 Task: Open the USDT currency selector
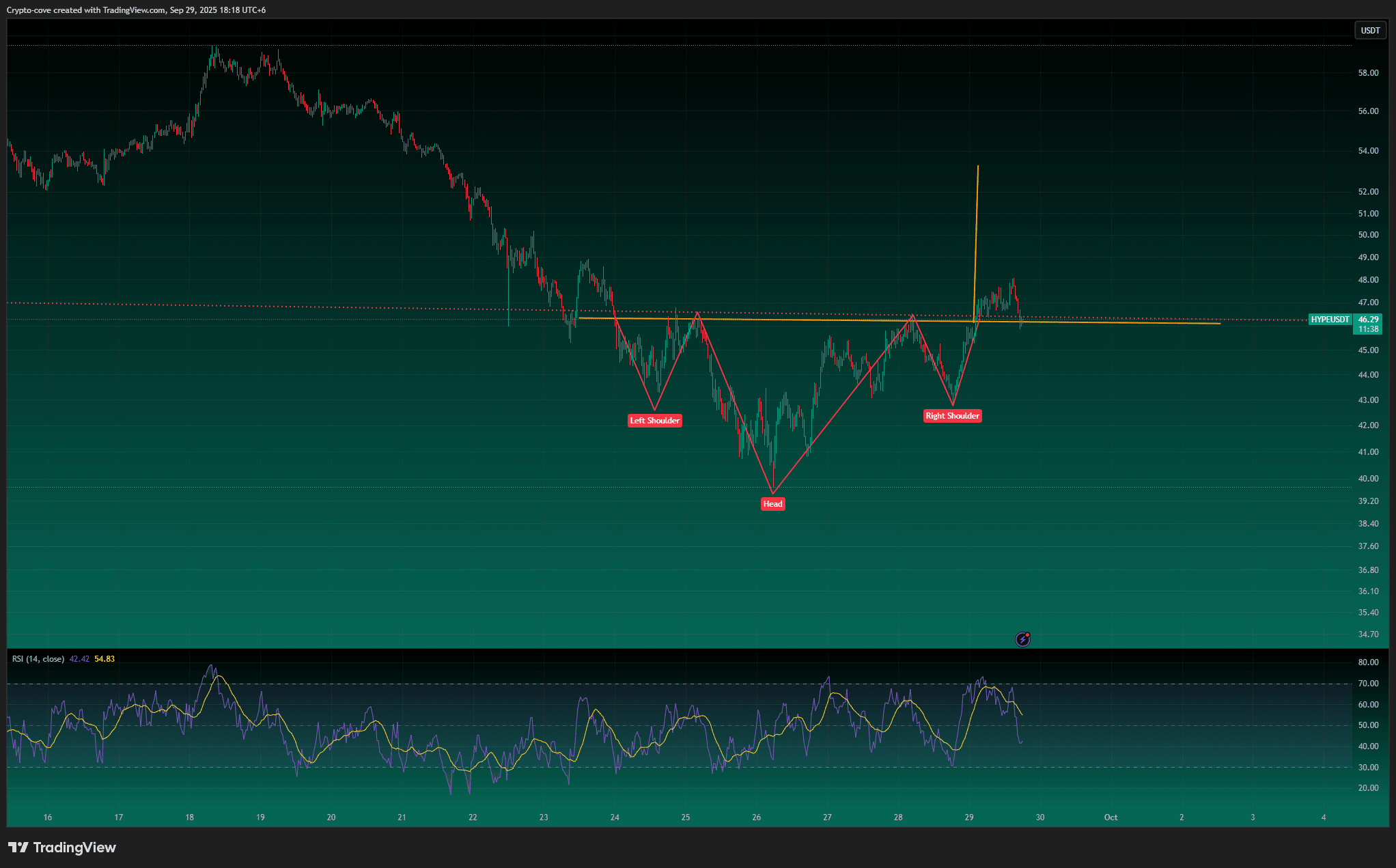[1370, 31]
